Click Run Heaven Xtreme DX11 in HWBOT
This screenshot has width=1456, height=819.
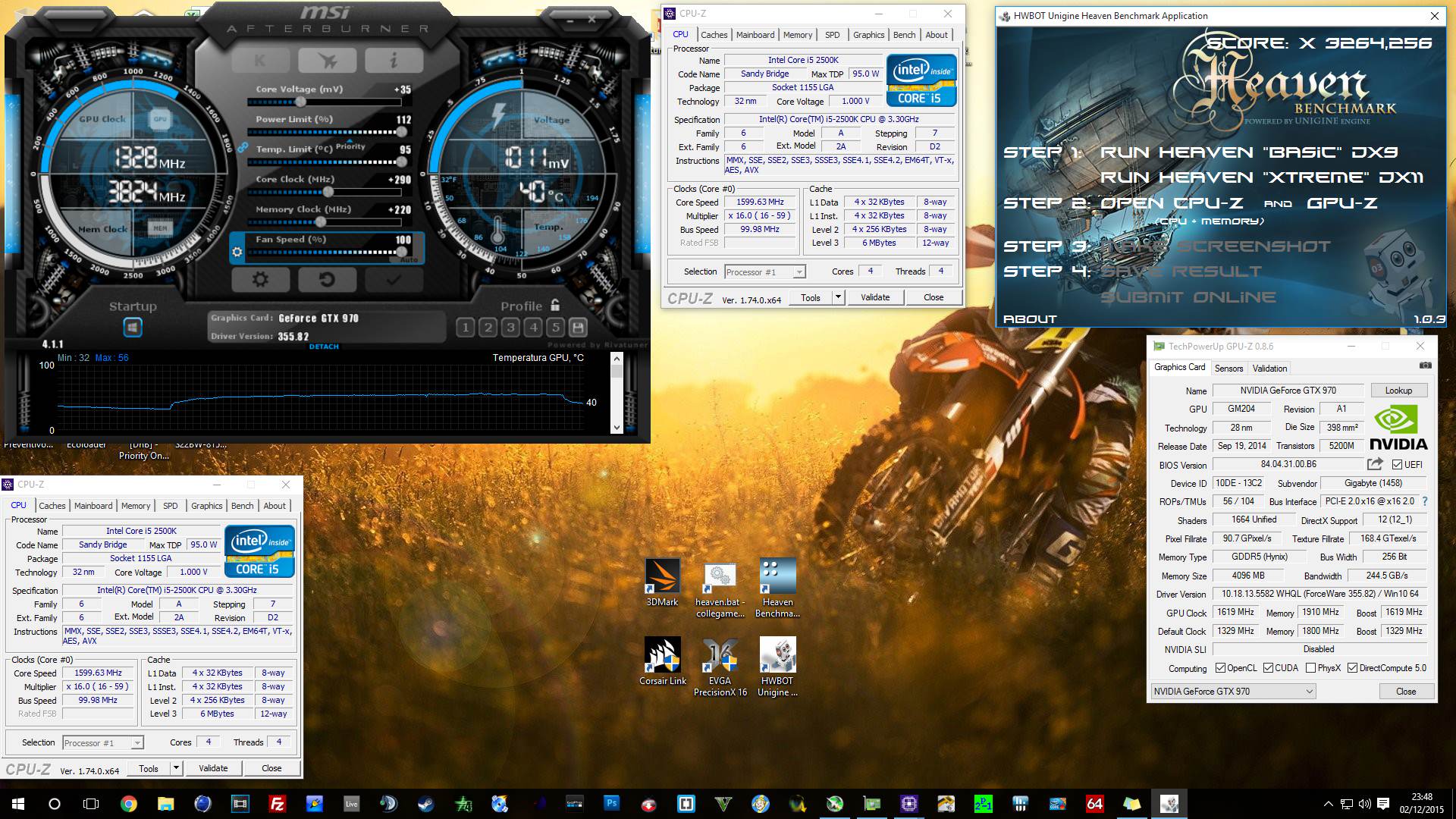1262,177
